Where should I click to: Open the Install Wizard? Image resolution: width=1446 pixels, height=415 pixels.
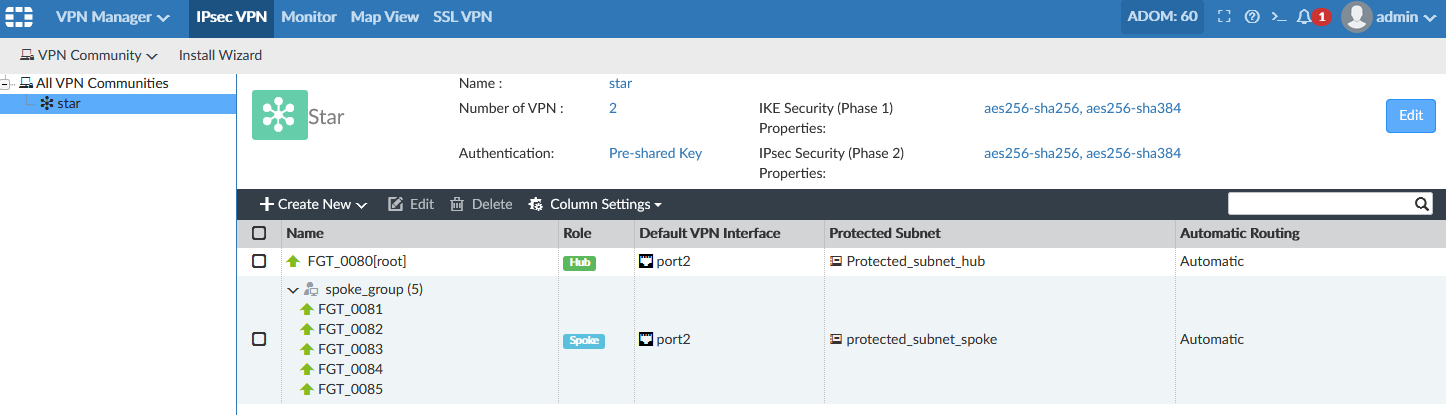pyautogui.click(x=220, y=55)
